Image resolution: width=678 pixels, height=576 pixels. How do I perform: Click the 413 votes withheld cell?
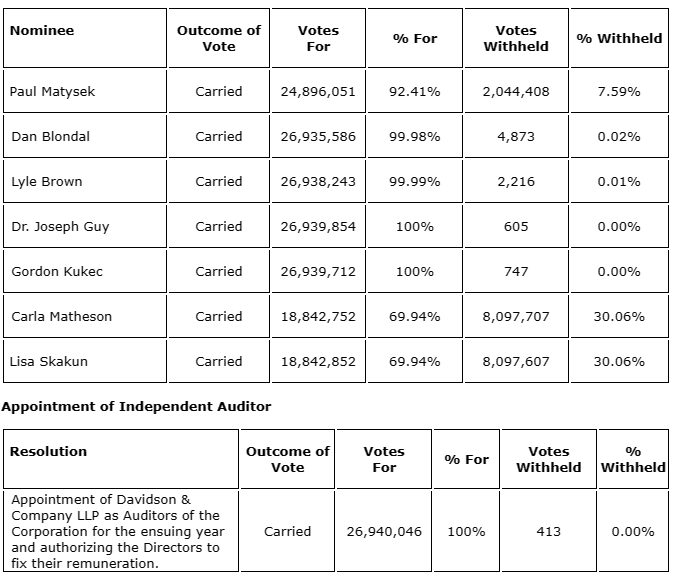(x=548, y=531)
